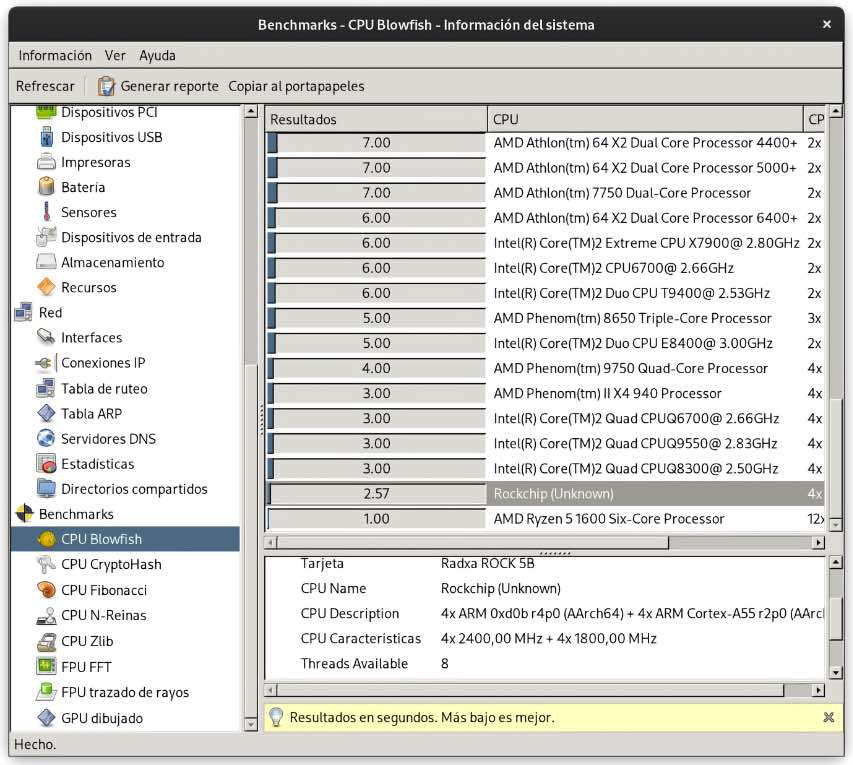Select the AMD Ryzen 5 1600 row
853x765 pixels.
point(545,519)
